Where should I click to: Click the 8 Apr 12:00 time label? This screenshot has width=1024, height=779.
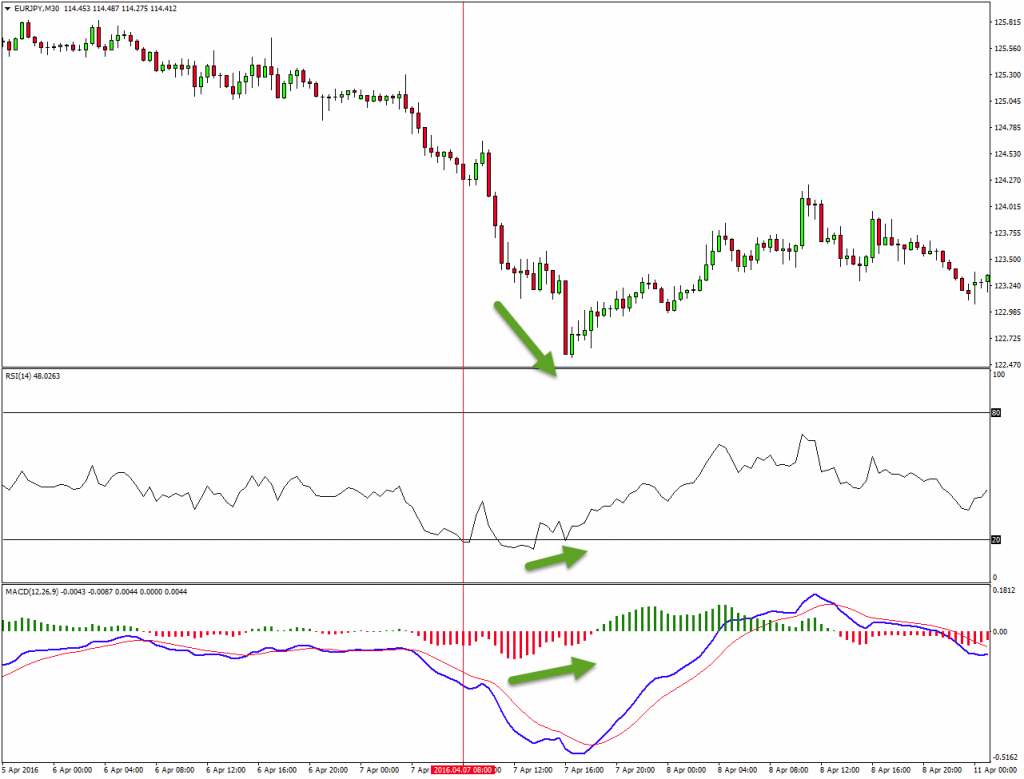(839, 770)
